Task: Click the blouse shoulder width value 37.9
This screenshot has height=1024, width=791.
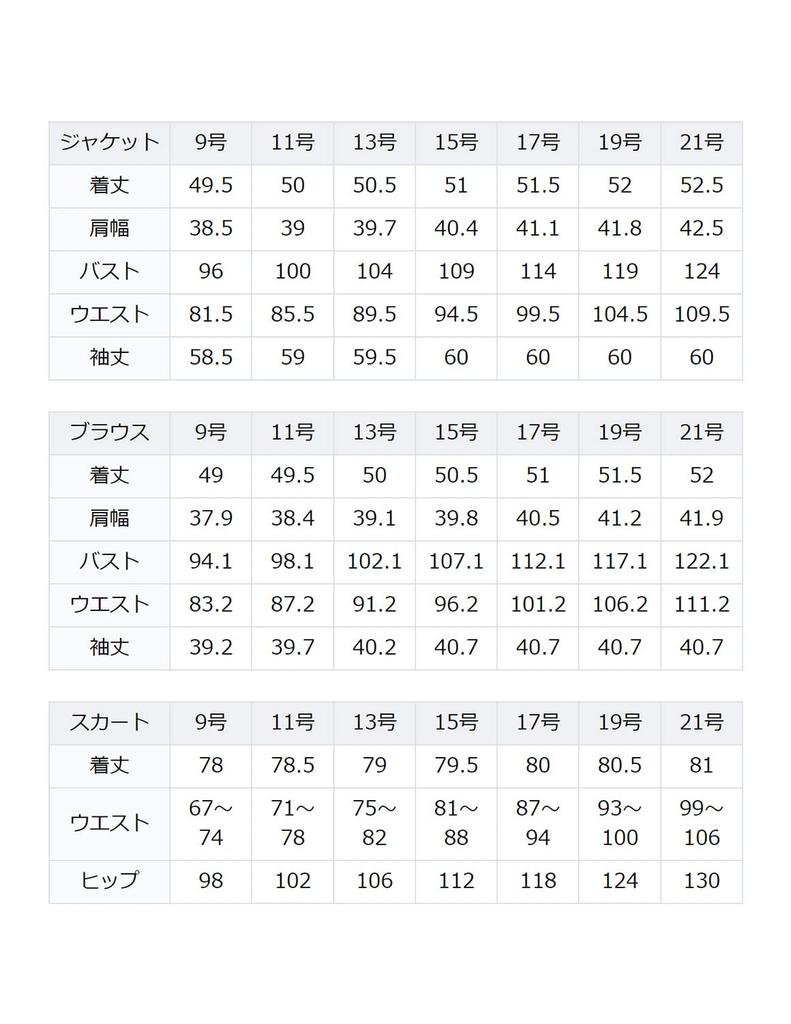Action: (211, 518)
